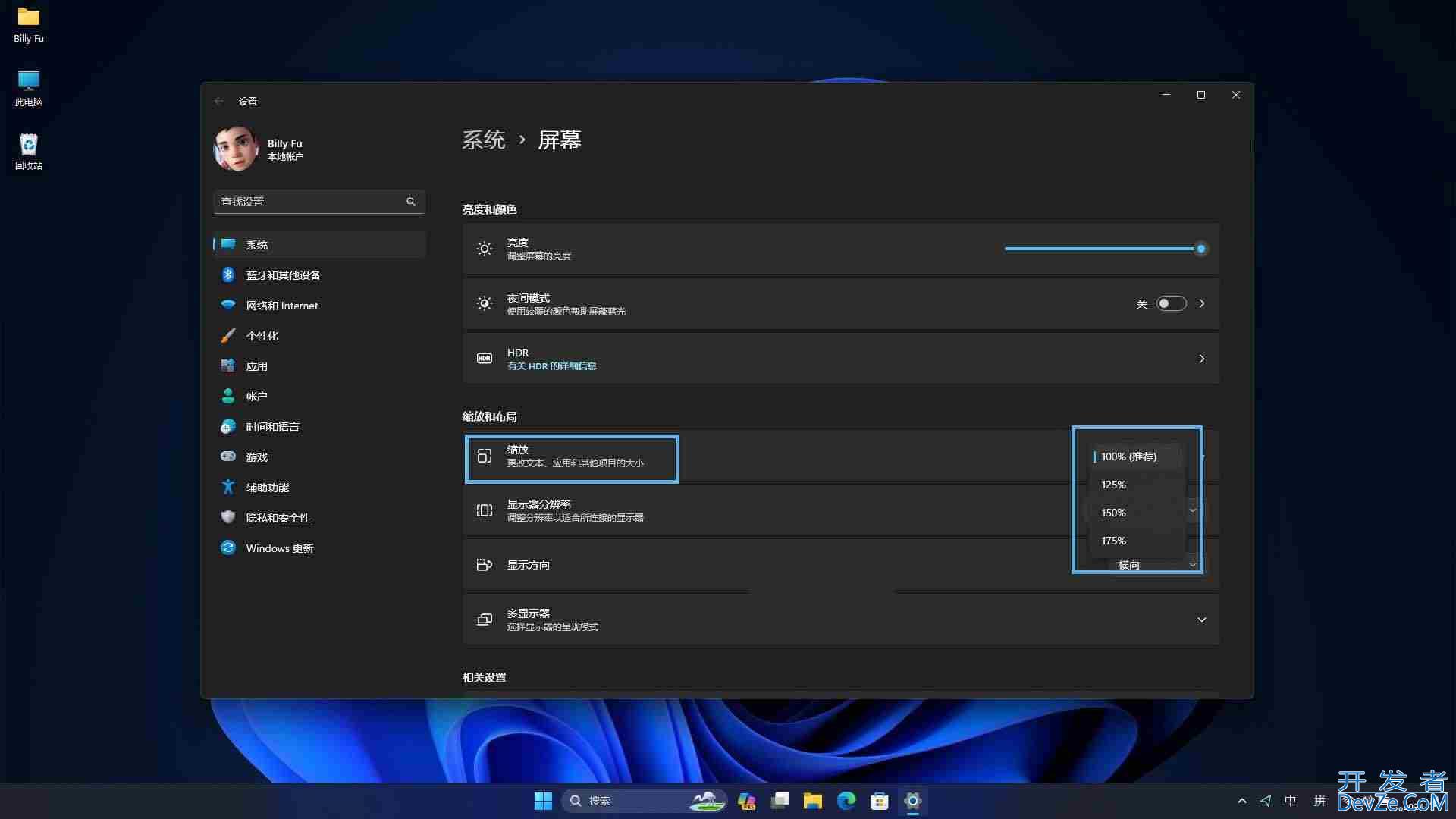Click the 缩放 setting row title

click(x=518, y=450)
